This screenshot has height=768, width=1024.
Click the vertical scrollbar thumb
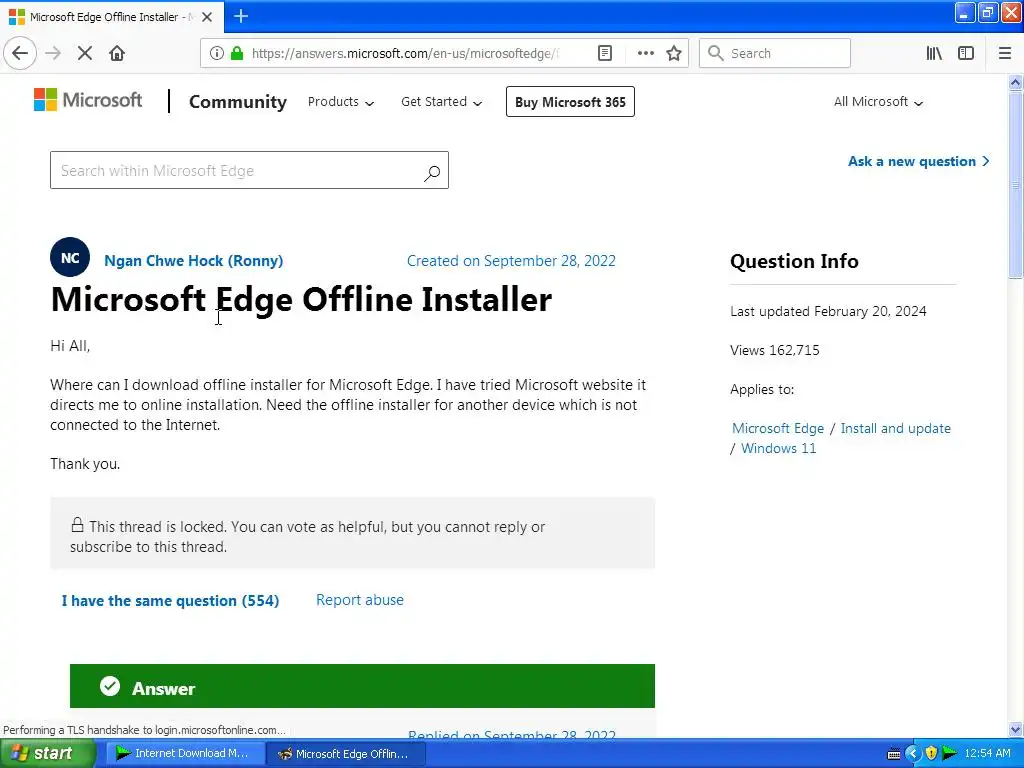click(1015, 185)
